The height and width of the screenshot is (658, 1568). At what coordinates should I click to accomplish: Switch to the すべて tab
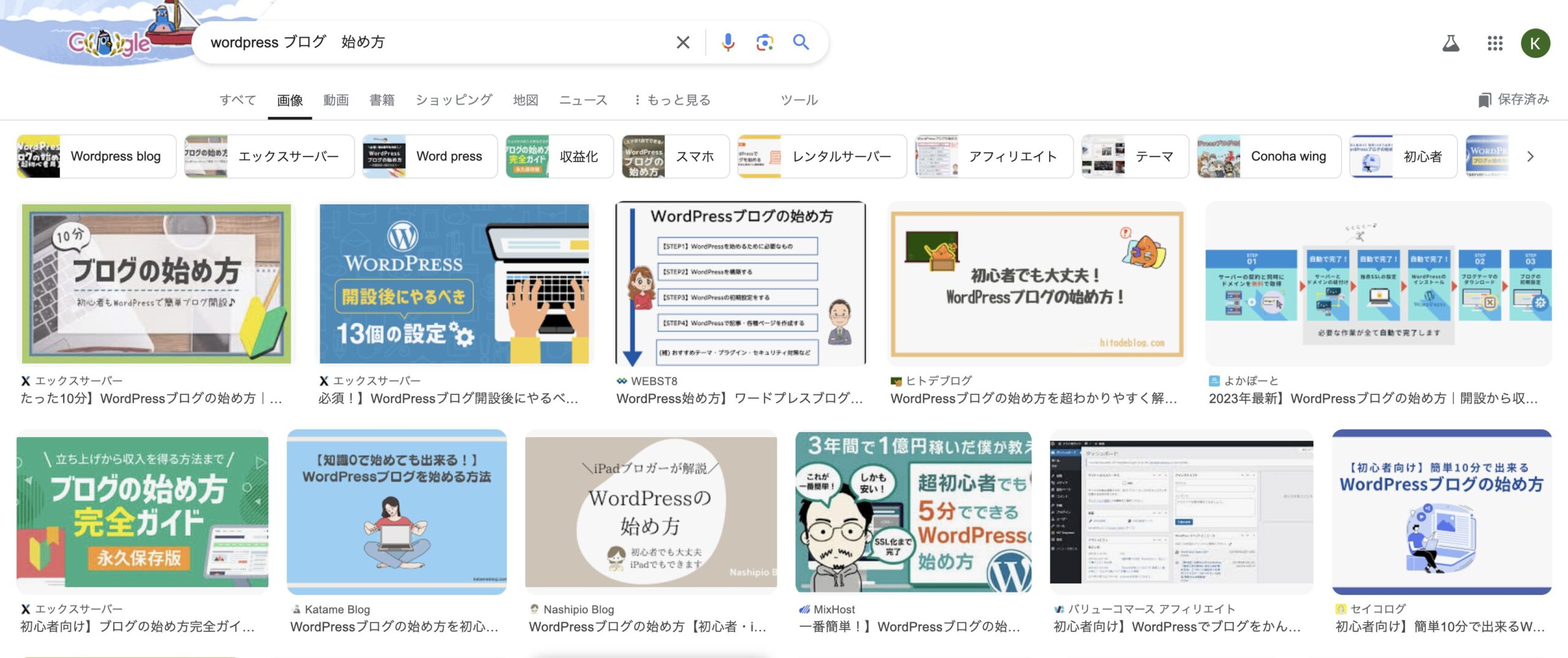(x=238, y=100)
